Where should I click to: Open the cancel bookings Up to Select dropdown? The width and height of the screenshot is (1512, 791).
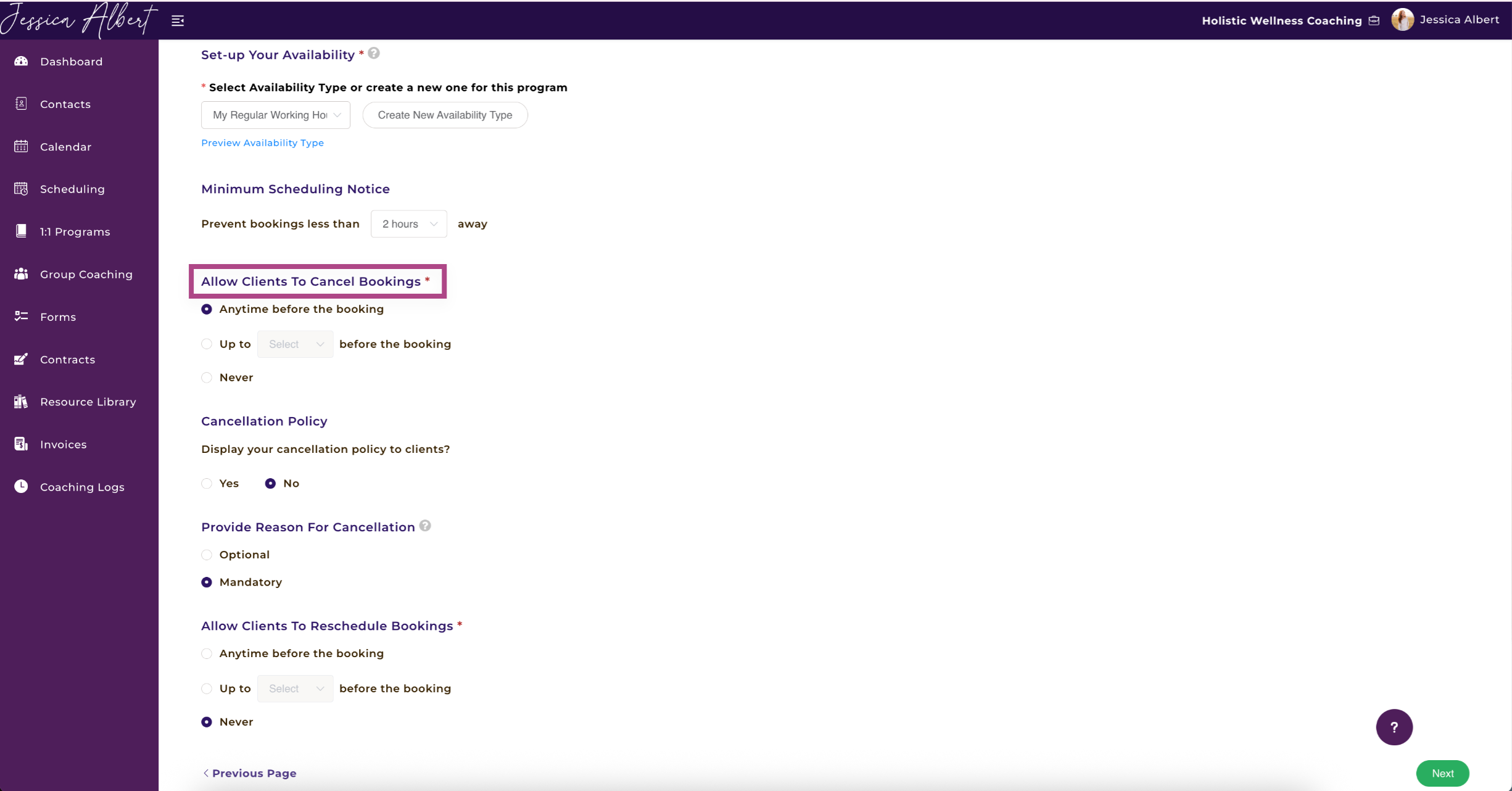295,344
